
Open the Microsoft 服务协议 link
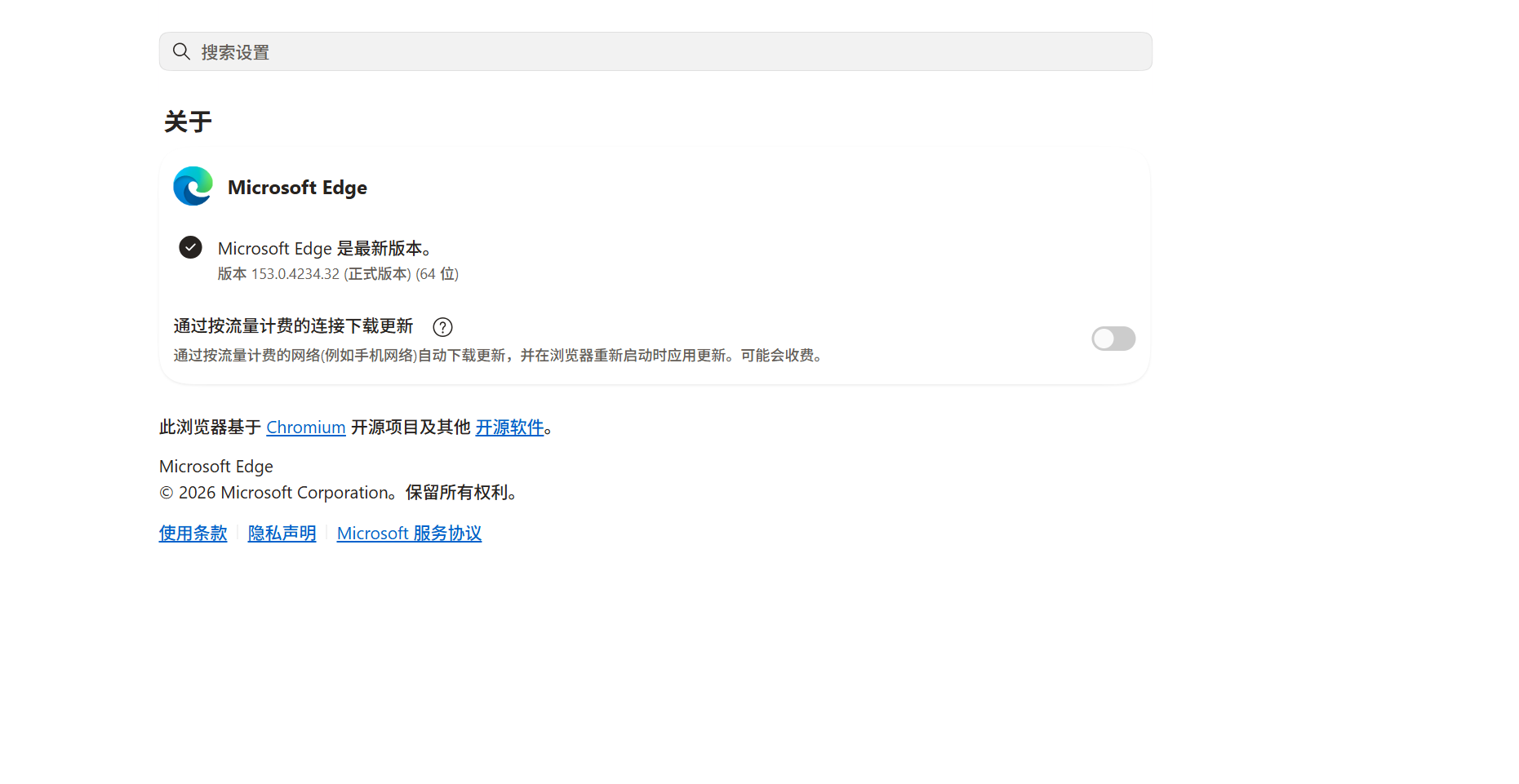[409, 534]
